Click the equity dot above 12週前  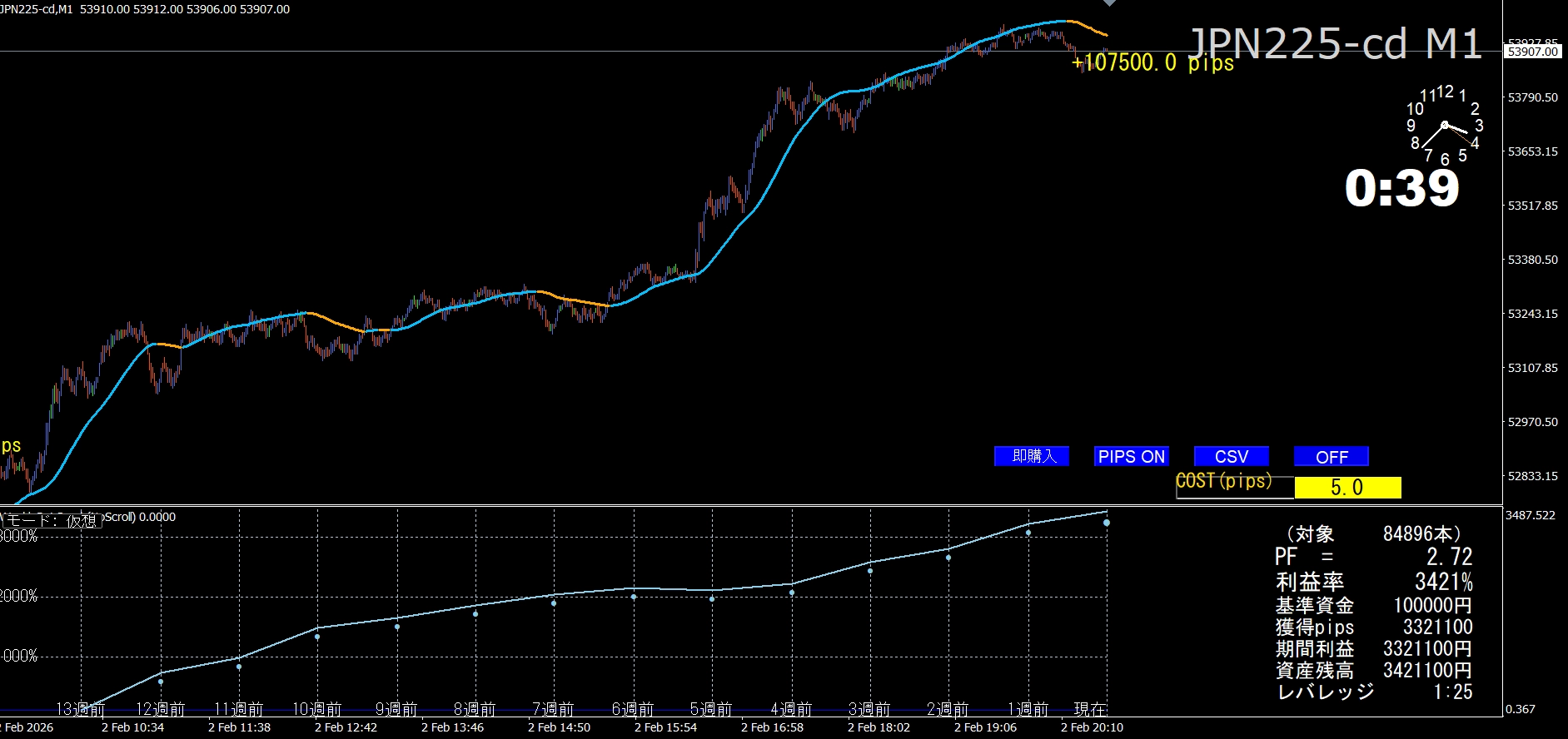161,682
